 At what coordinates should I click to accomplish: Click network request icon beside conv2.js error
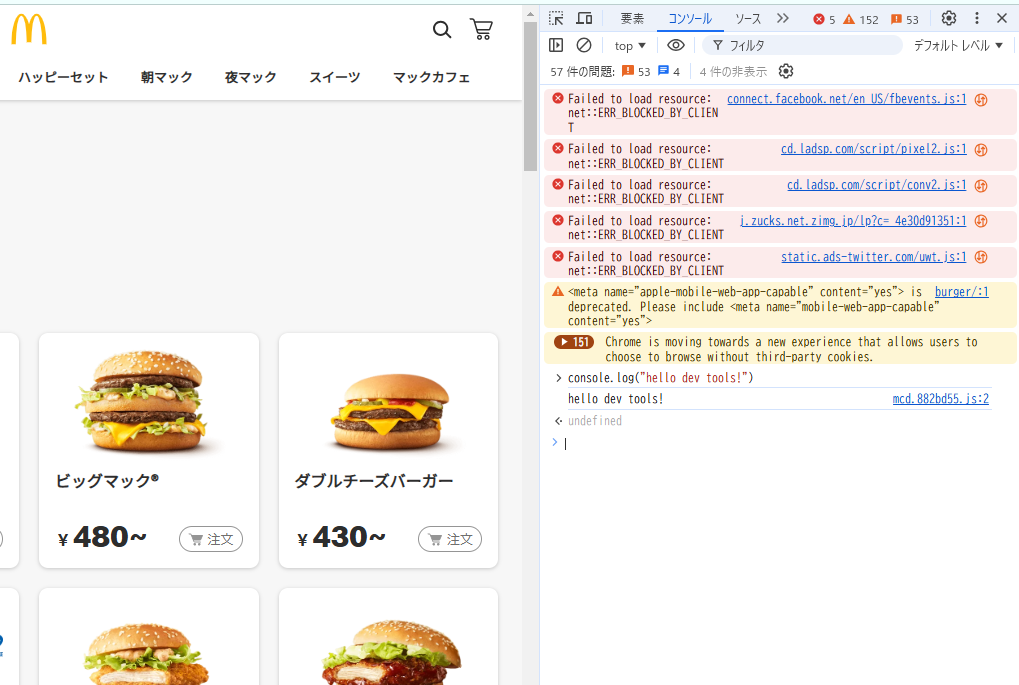(x=981, y=185)
